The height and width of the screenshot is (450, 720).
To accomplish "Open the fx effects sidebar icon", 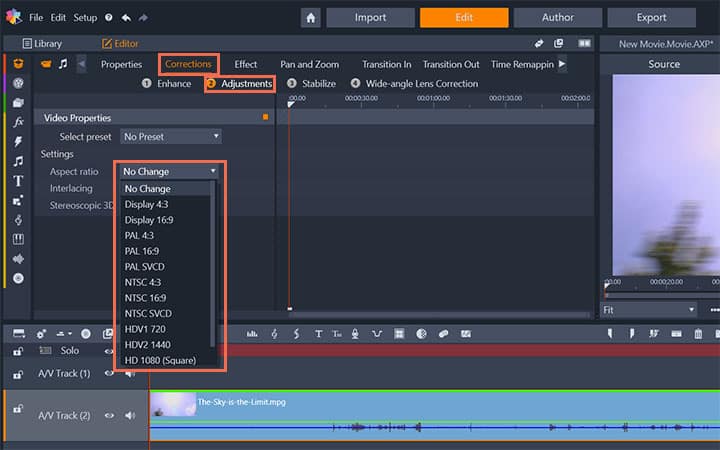I will tap(18, 122).
